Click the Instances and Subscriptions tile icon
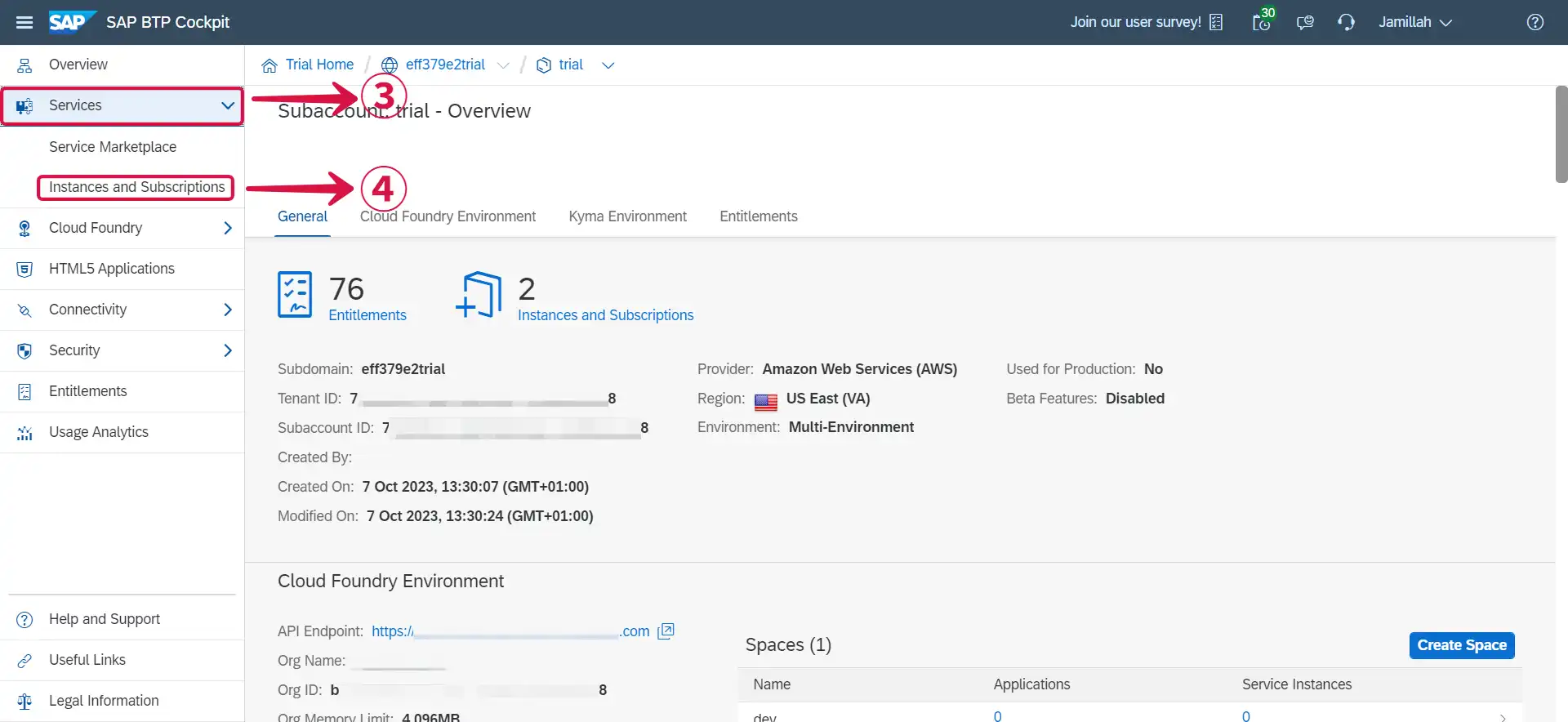 [479, 294]
